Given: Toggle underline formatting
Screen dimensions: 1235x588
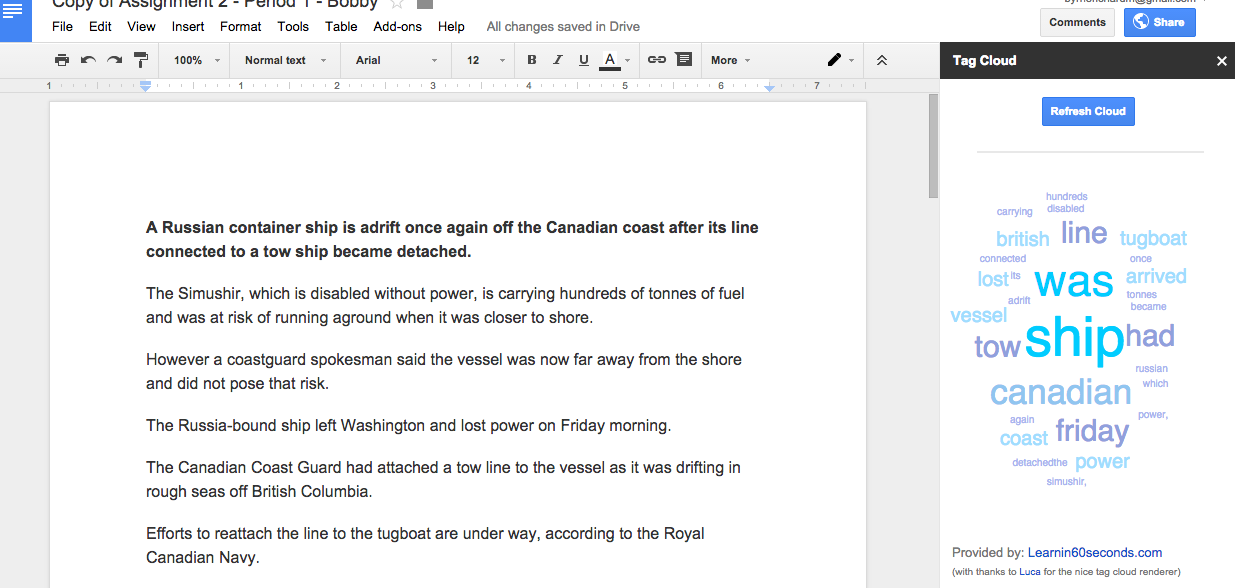Looking at the screenshot, I should tap(584, 60).
